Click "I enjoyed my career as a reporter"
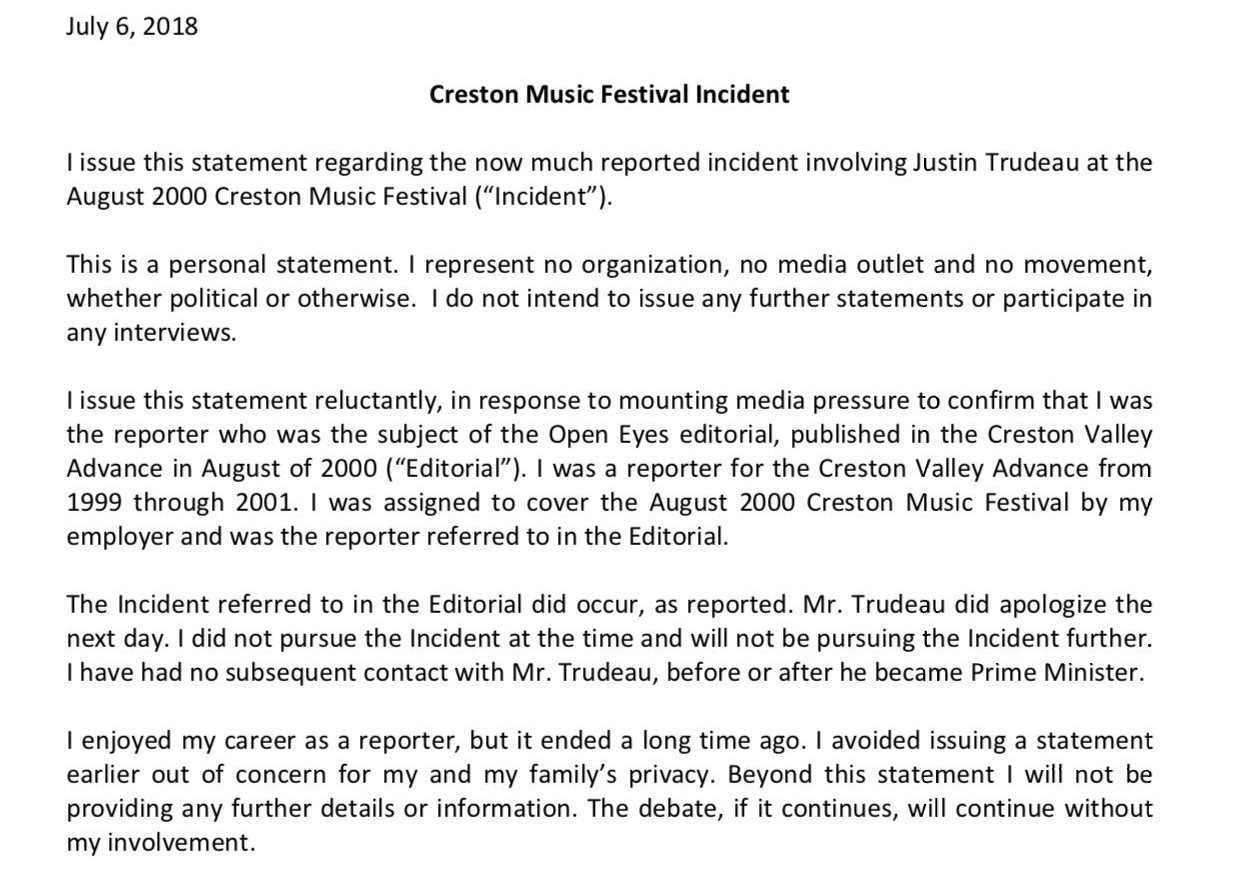This screenshot has height=891, width=1240. 250,741
